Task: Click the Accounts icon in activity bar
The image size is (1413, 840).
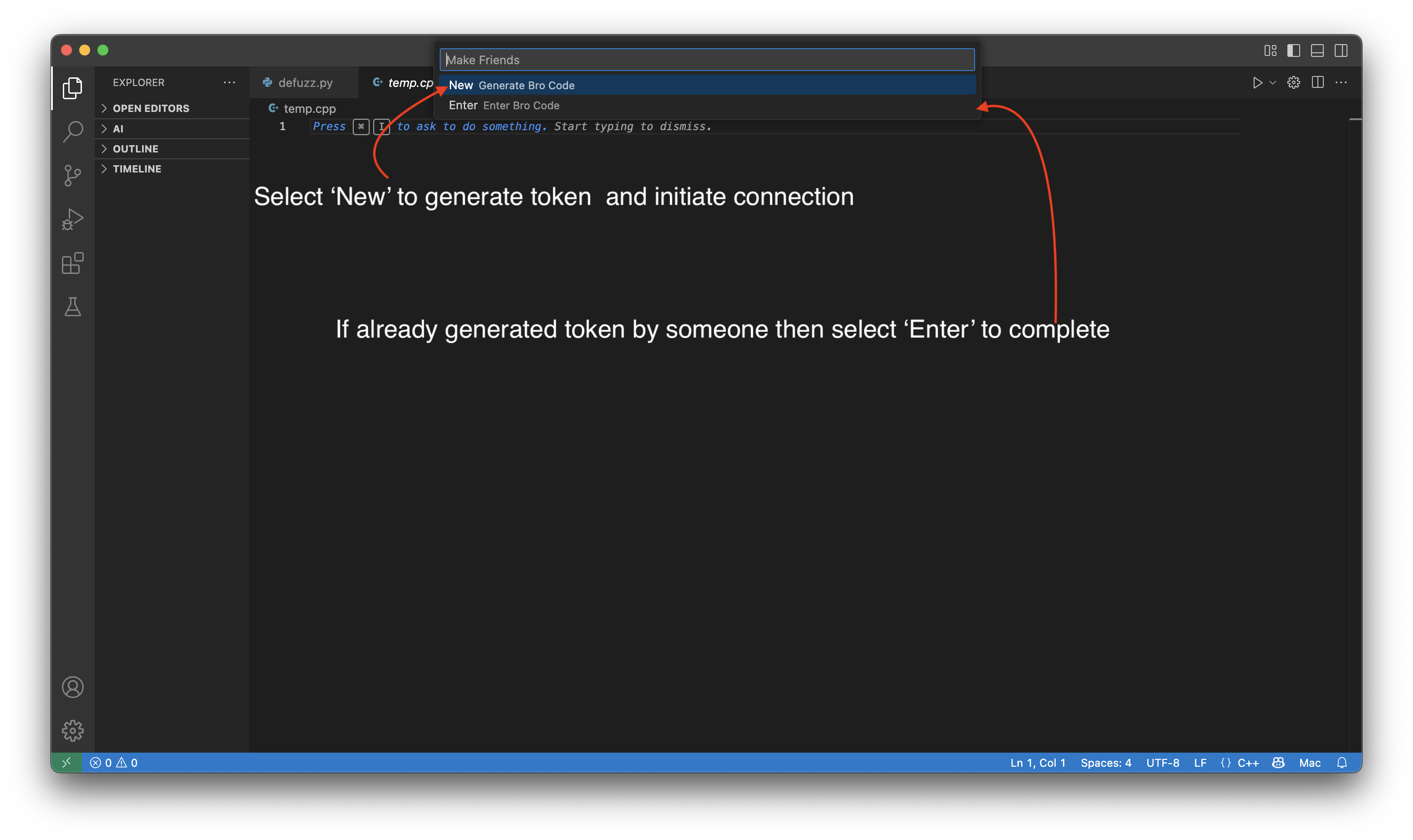Action: tap(72, 687)
